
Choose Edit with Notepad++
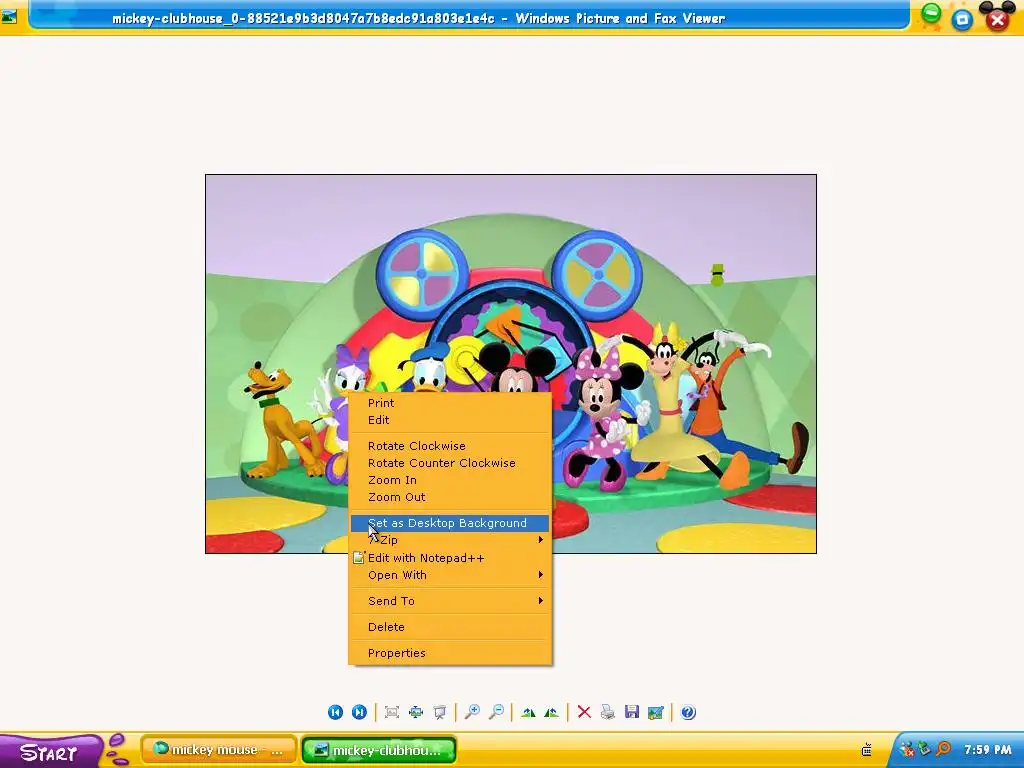450,558
